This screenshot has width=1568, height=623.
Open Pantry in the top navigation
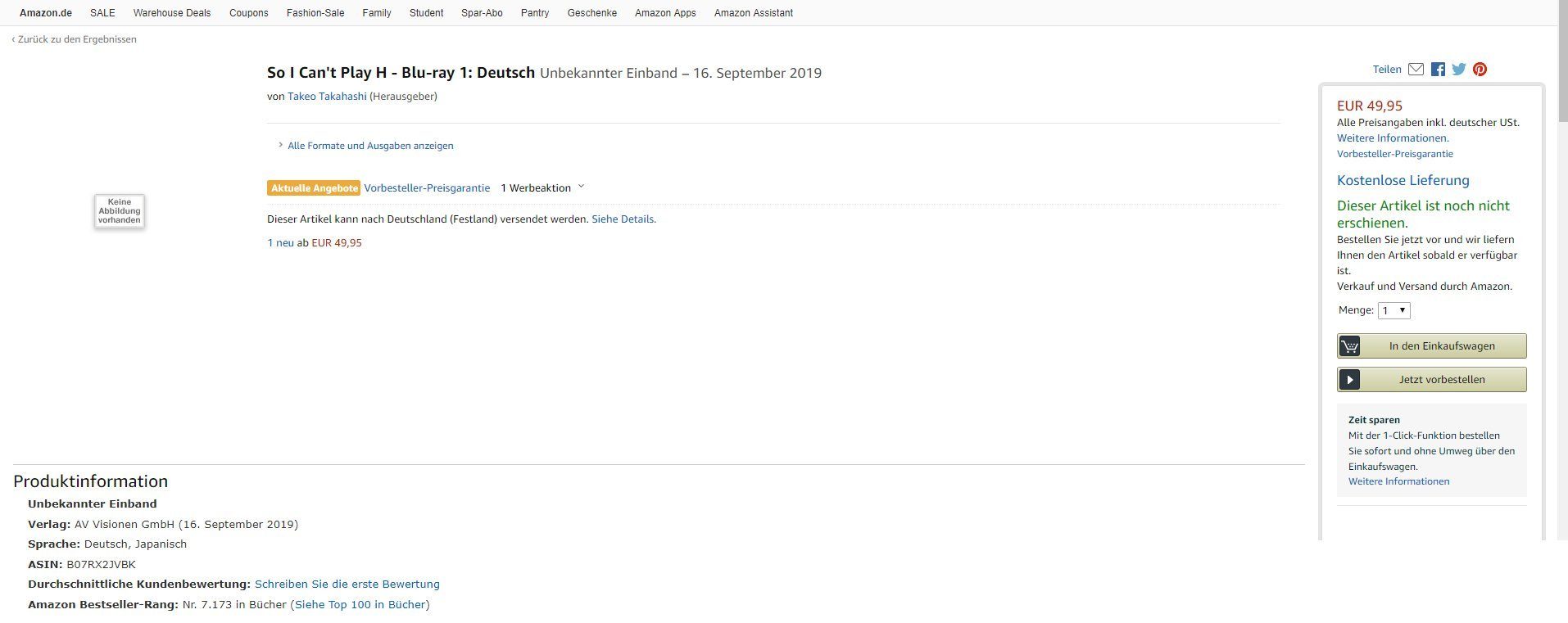tap(535, 13)
